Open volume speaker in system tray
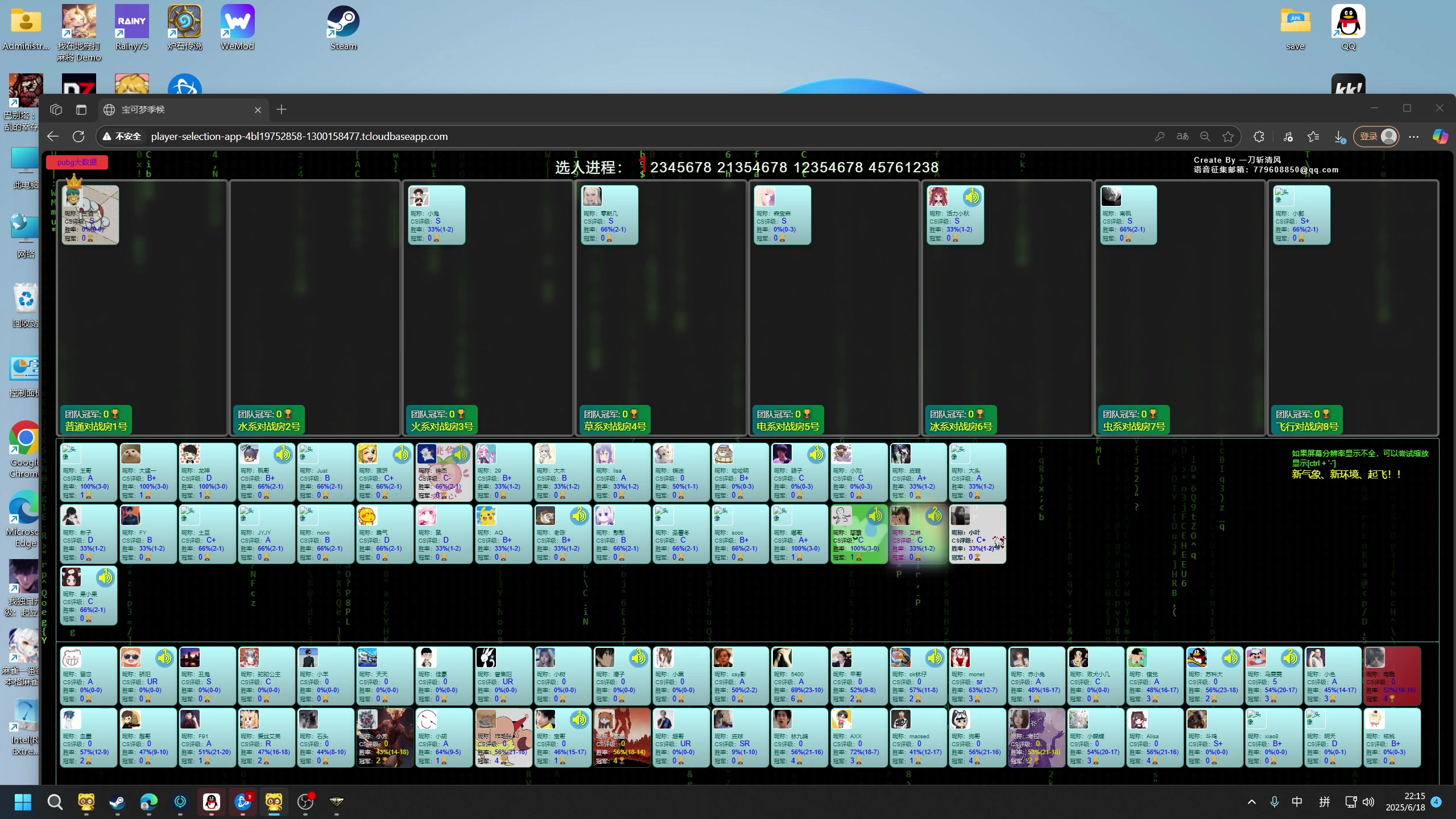 coord(1368,802)
